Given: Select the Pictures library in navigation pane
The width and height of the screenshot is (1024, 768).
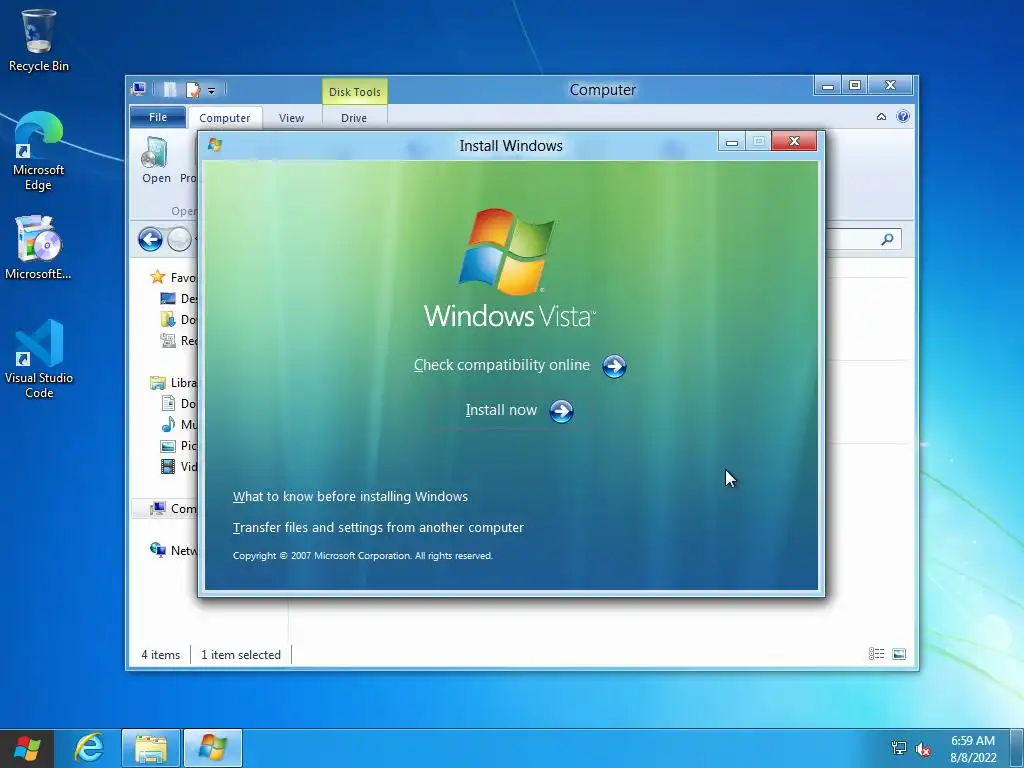Looking at the screenshot, I should tap(178, 445).
